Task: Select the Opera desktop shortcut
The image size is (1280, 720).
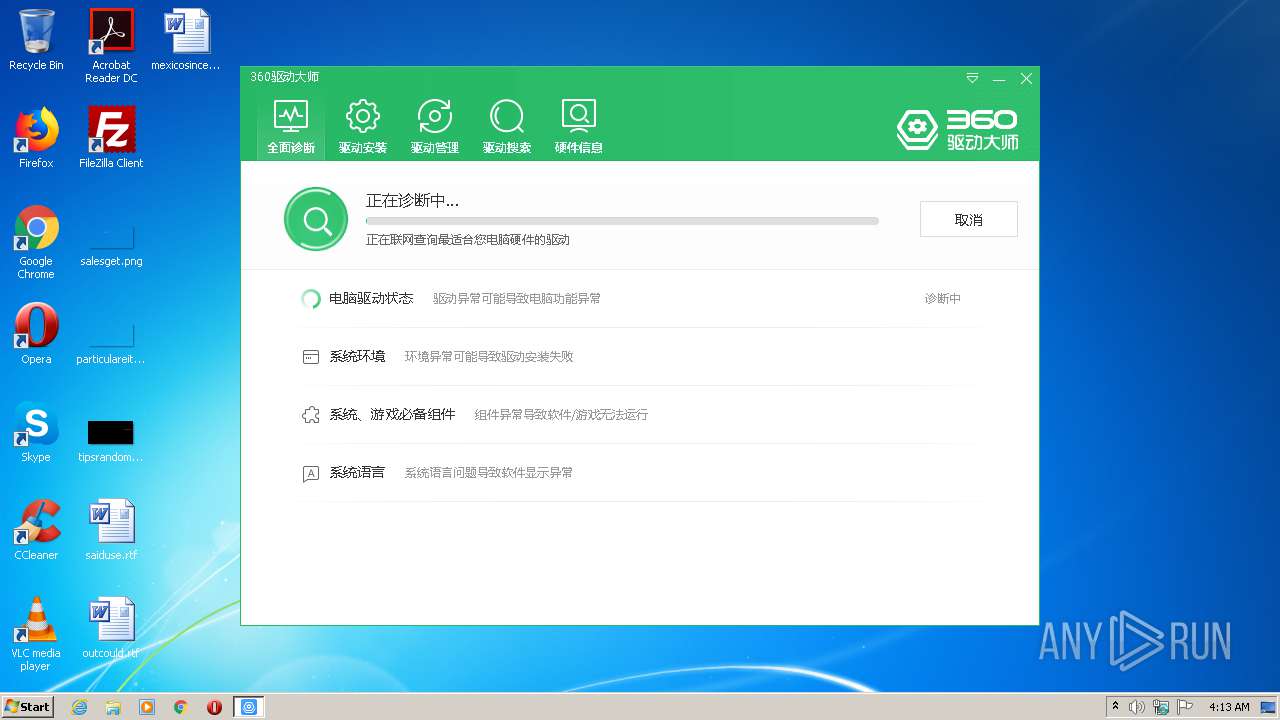Action: pos(36,334)
